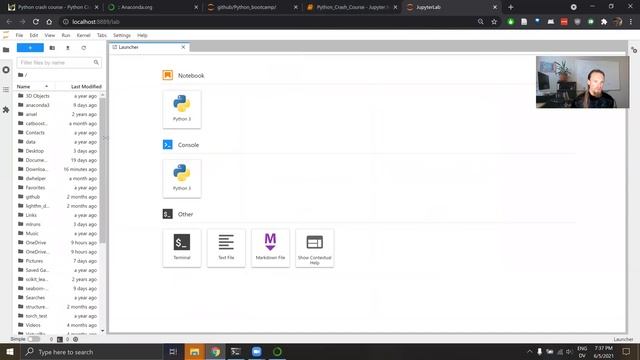The height and width of the screenshot is (360, 640).
Task: Open the Edit menu
Action: coord(34,36)
